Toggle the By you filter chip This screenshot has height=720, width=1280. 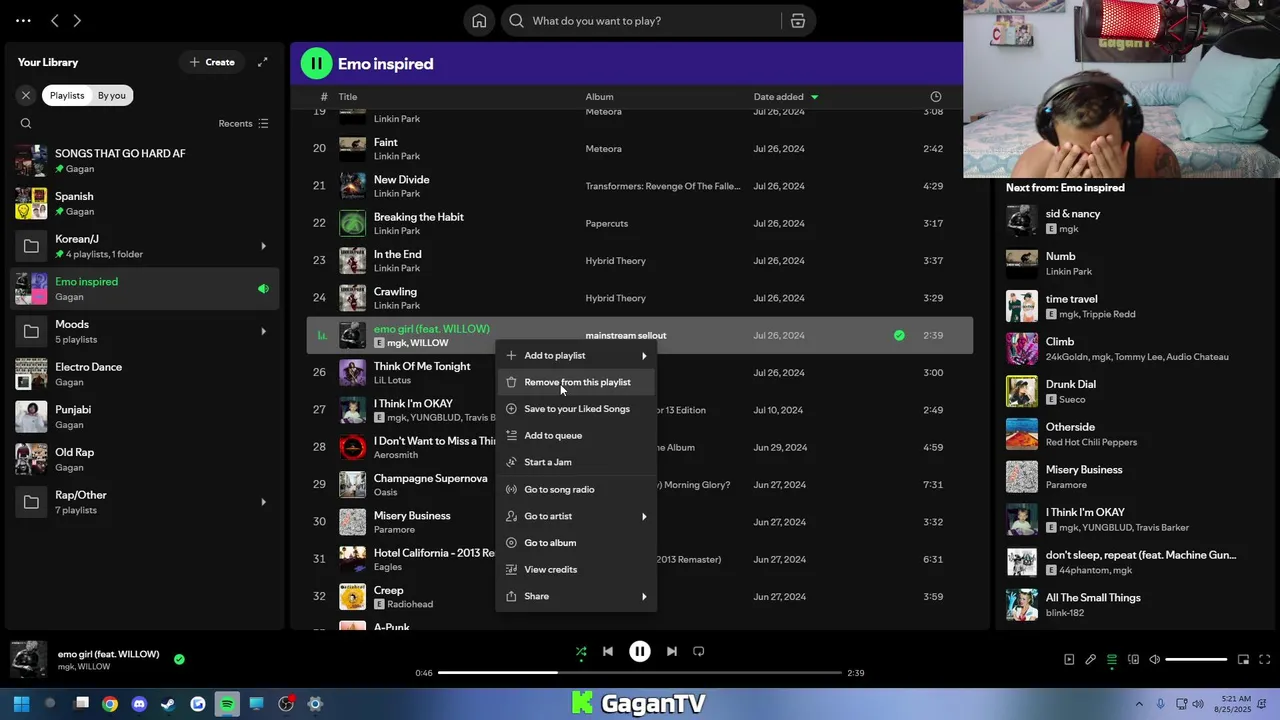[x=112, y=95]
